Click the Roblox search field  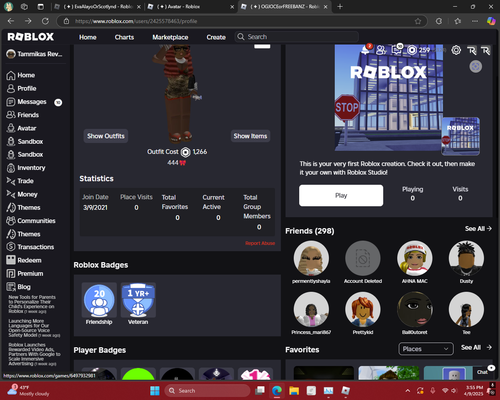tap(297, 37)
